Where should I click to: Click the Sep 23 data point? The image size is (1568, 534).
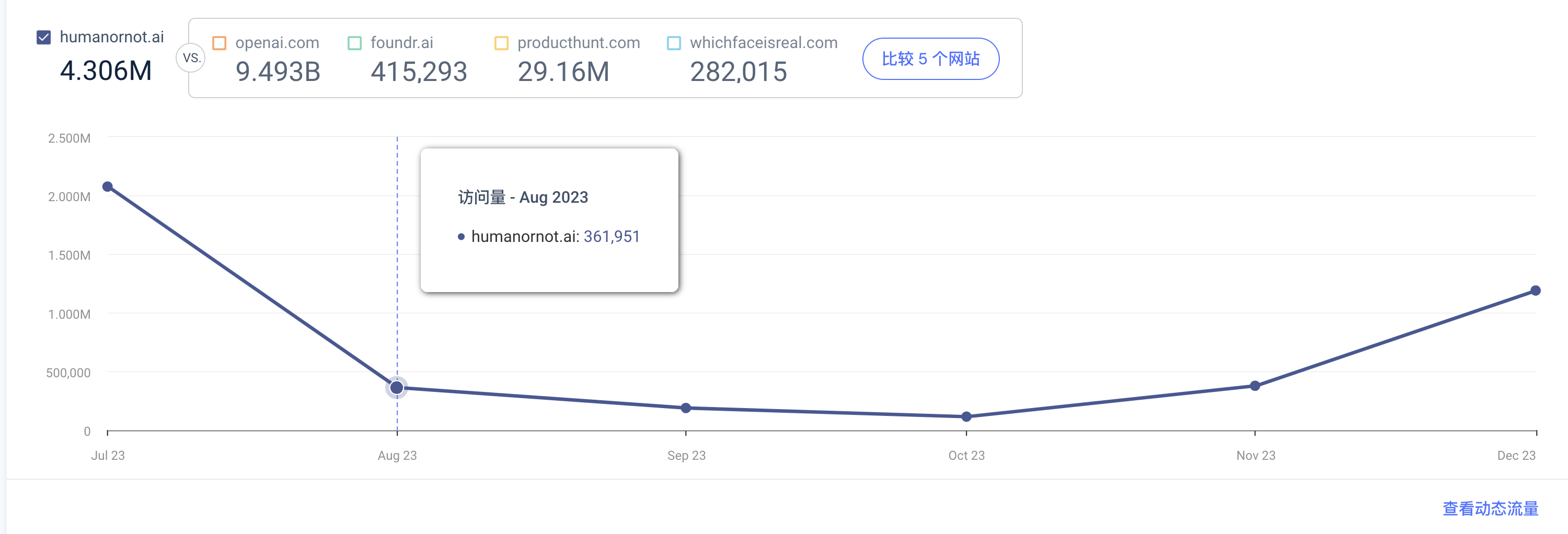[x=686, y=408]
